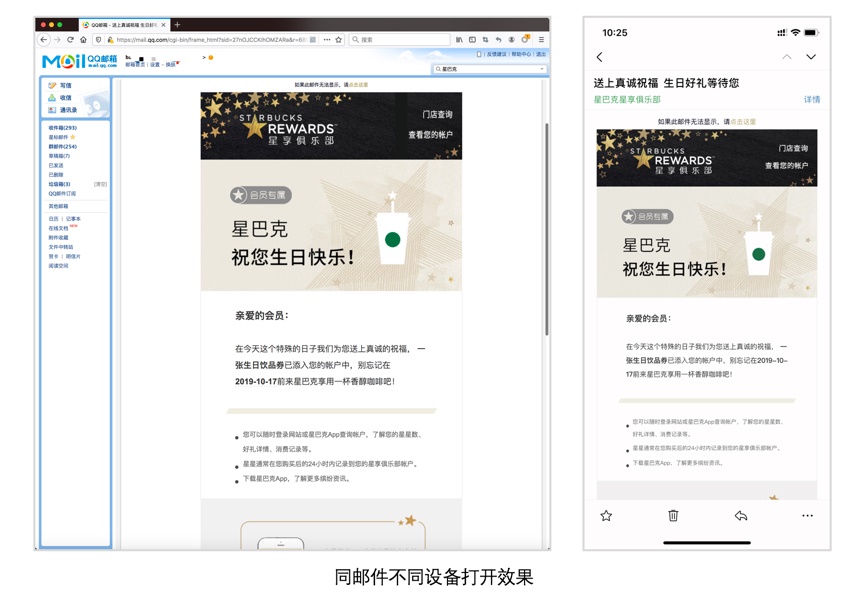Click browser forward arrow button

pos(57,40)
